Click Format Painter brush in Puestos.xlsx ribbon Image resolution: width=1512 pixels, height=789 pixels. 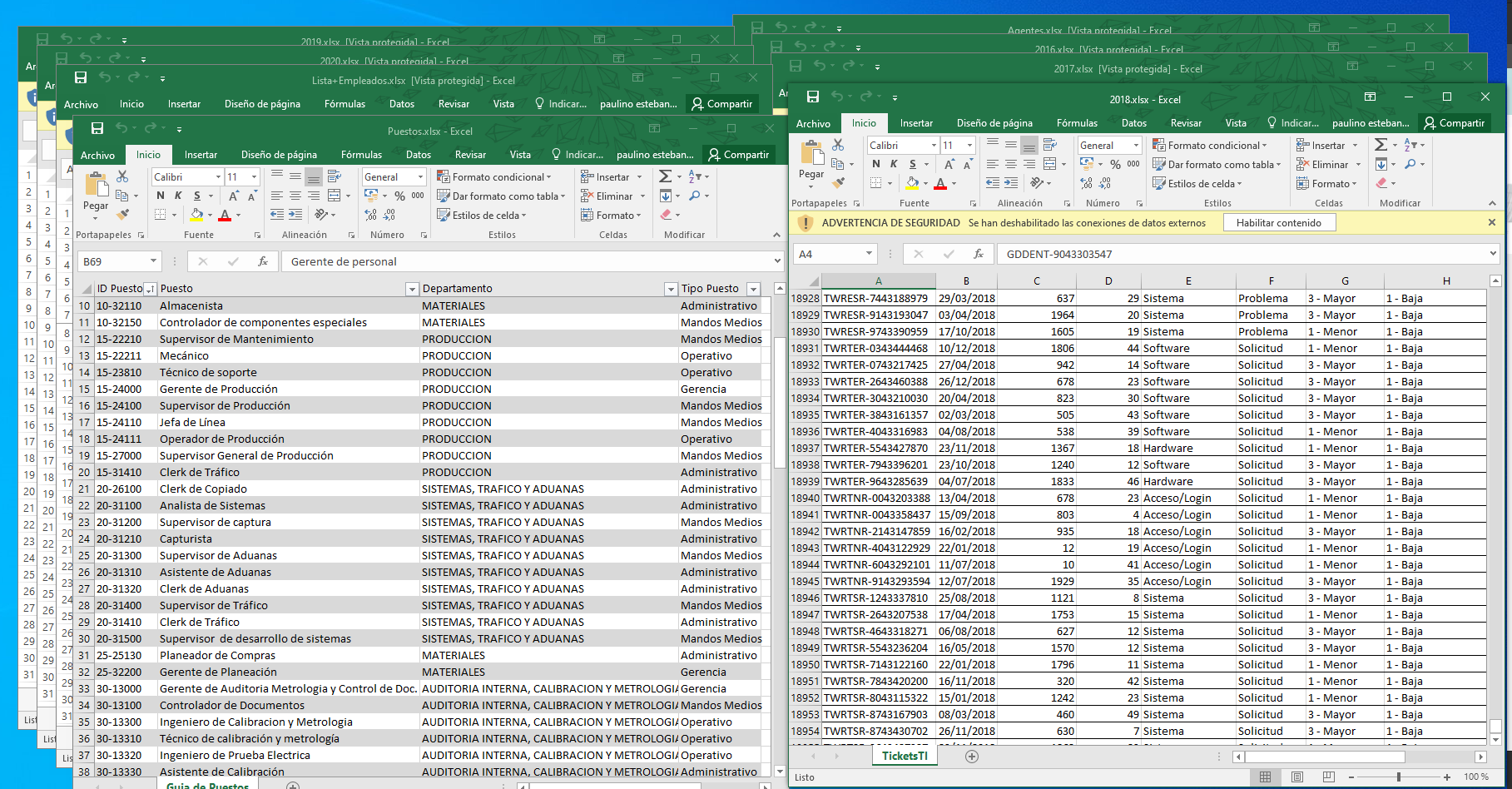coord(122,215)
